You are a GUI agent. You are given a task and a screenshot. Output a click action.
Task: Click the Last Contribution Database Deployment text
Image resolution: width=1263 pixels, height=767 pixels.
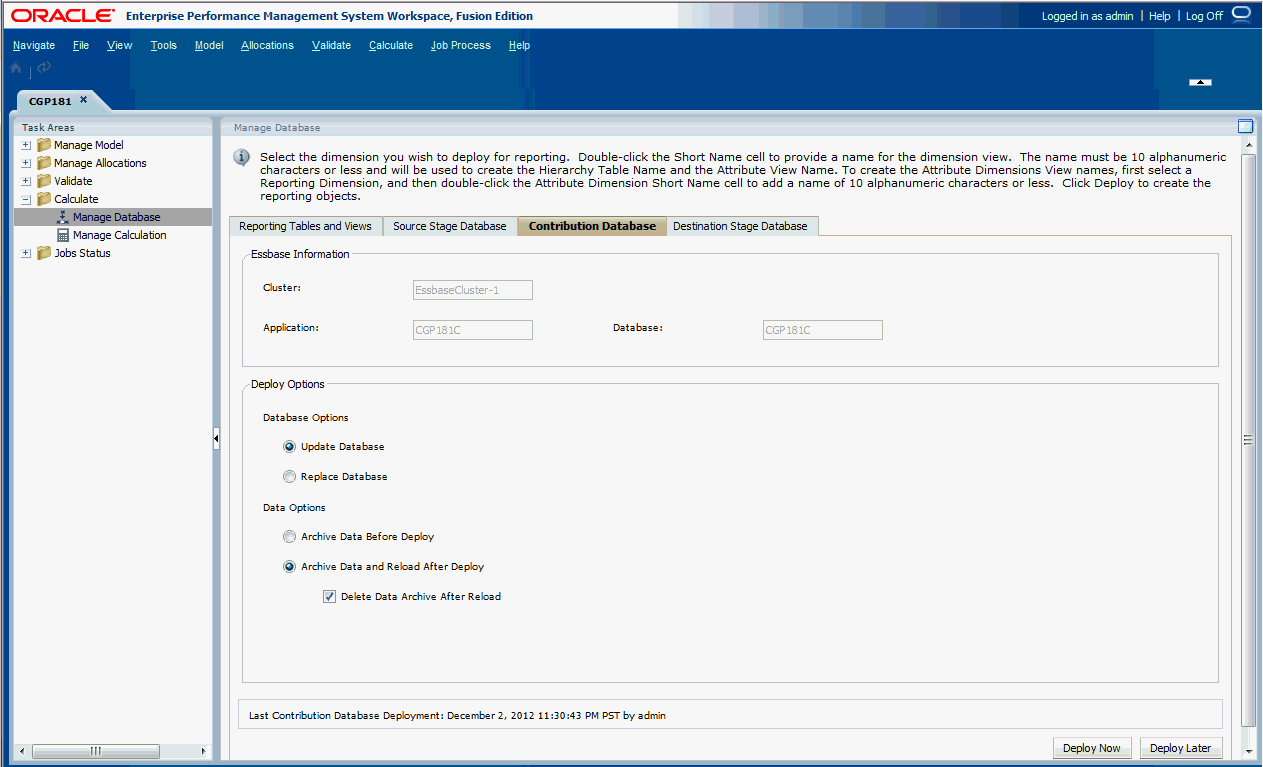point(457,716)
